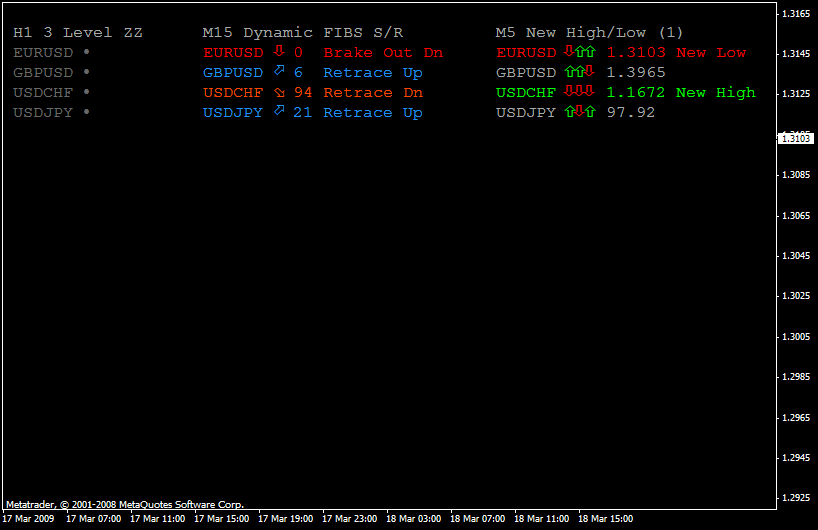This screenshot has width=818, height=530.
Task: Click the '18 Mar 03:00' time axis label
Action: pyautogui.click(x=414, y=519)
